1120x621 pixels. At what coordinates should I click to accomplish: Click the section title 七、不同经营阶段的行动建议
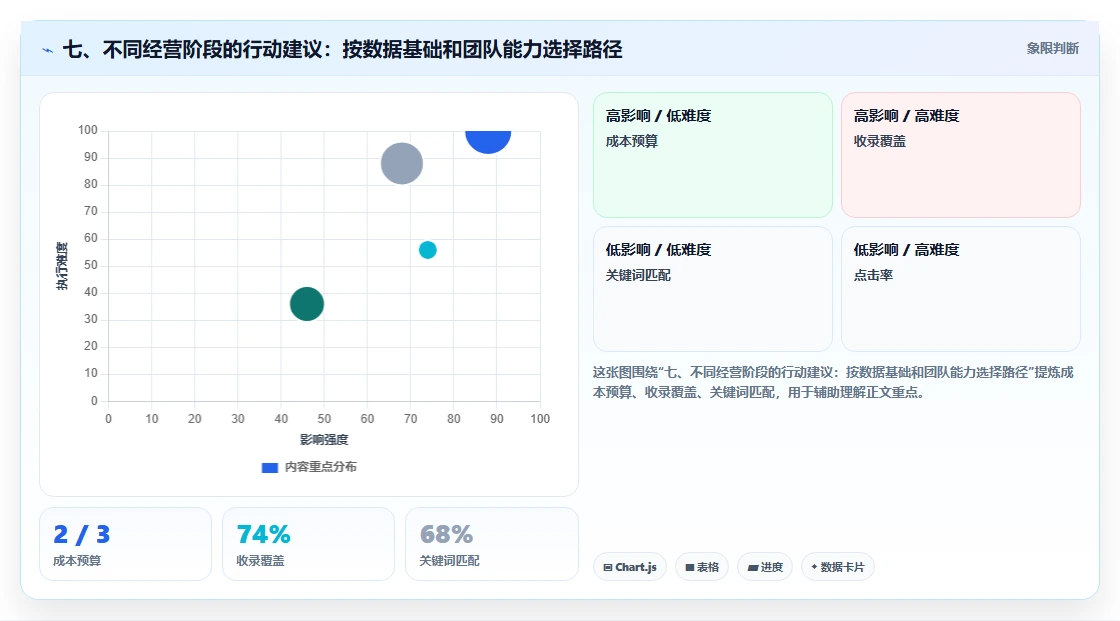342,49
